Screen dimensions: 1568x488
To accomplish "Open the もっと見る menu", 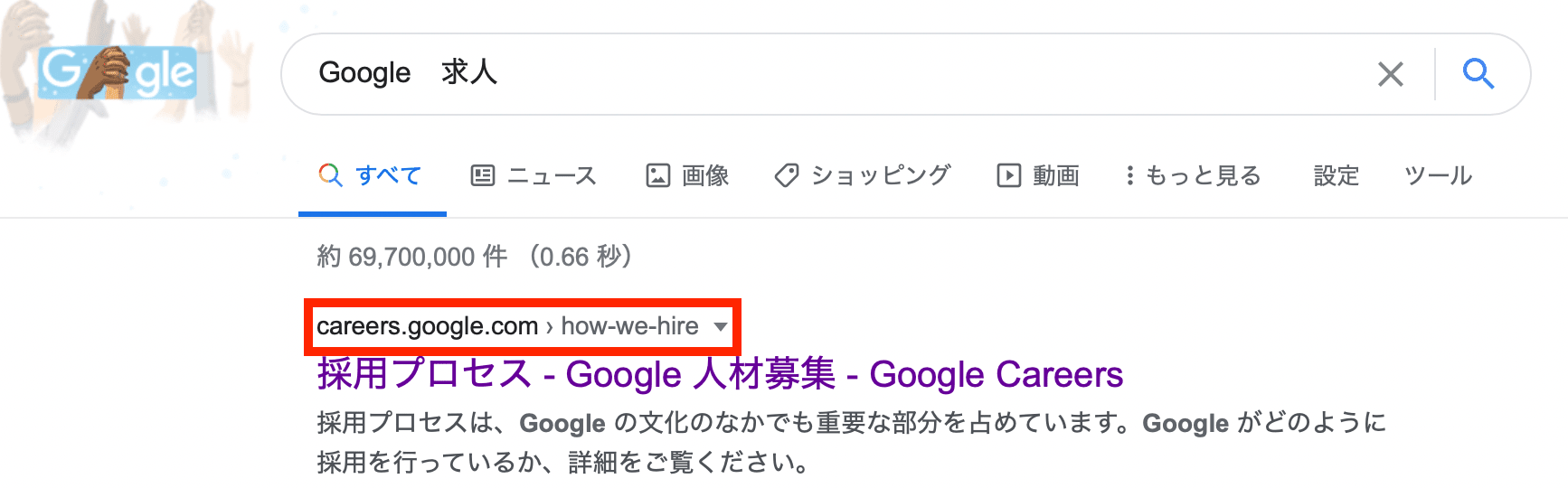I will click(1203, 175).
